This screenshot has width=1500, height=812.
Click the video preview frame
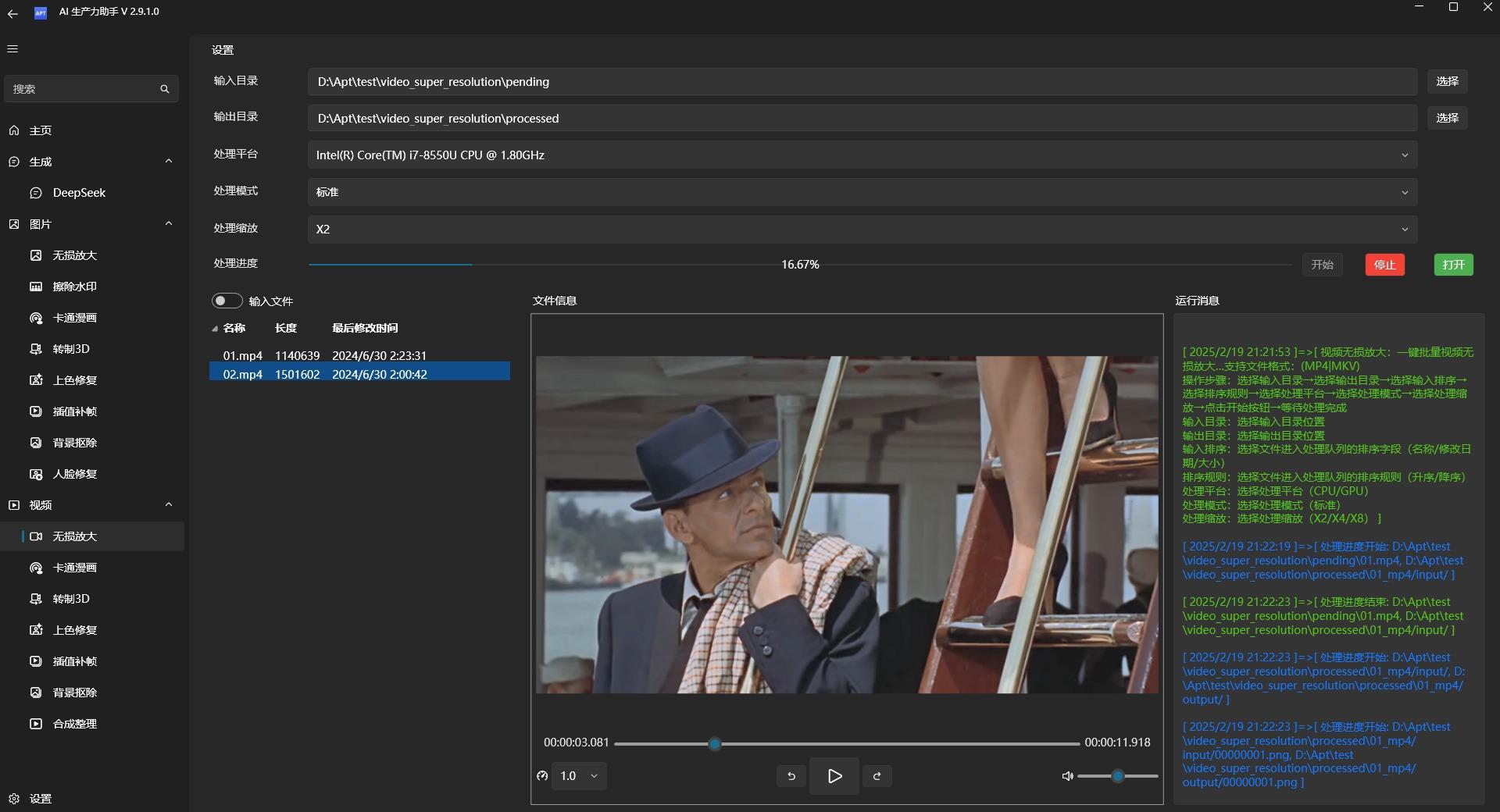point(847,525)
